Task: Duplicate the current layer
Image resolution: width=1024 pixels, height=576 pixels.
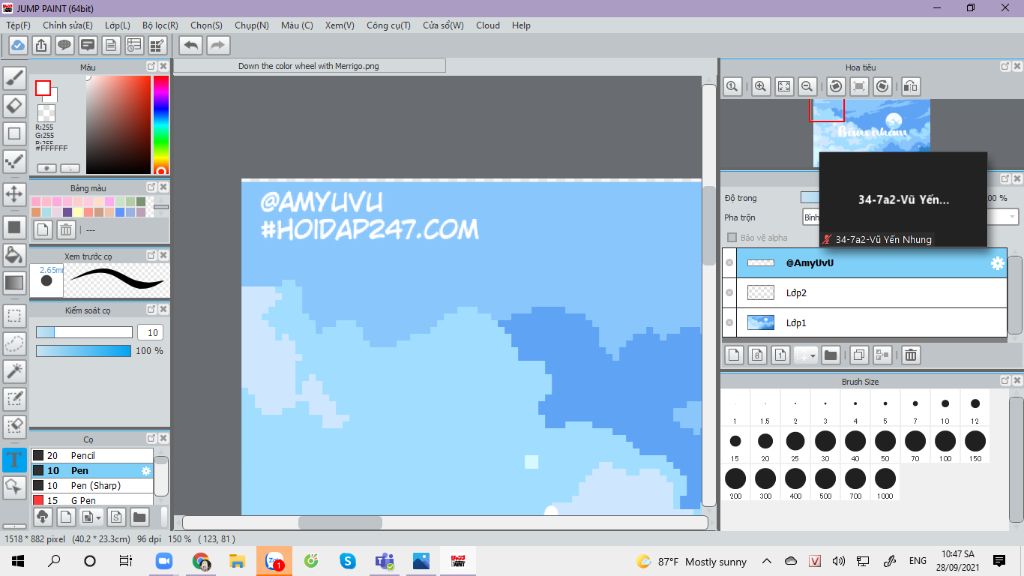Action: [859, 355]
